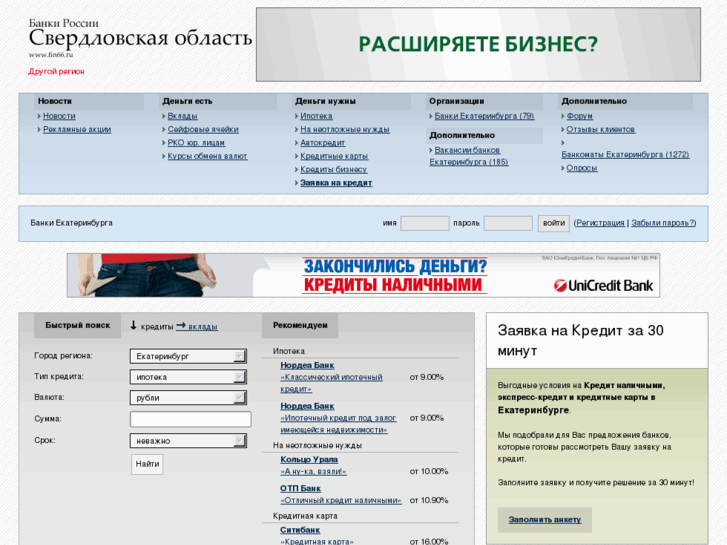Click the от 10.90% rate text
This screenshot has height=545, width=727.
click(x=428, y=500)
